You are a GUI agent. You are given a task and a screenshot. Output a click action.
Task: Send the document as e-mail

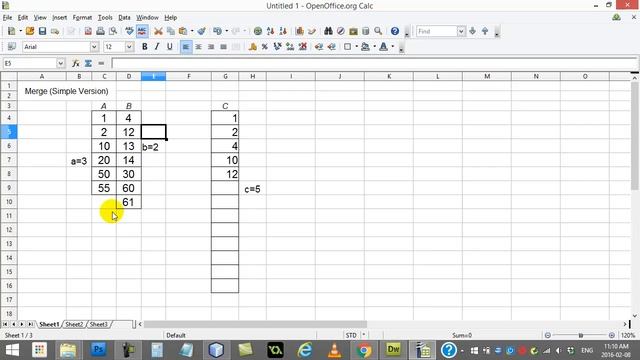[x=55, y=31]
